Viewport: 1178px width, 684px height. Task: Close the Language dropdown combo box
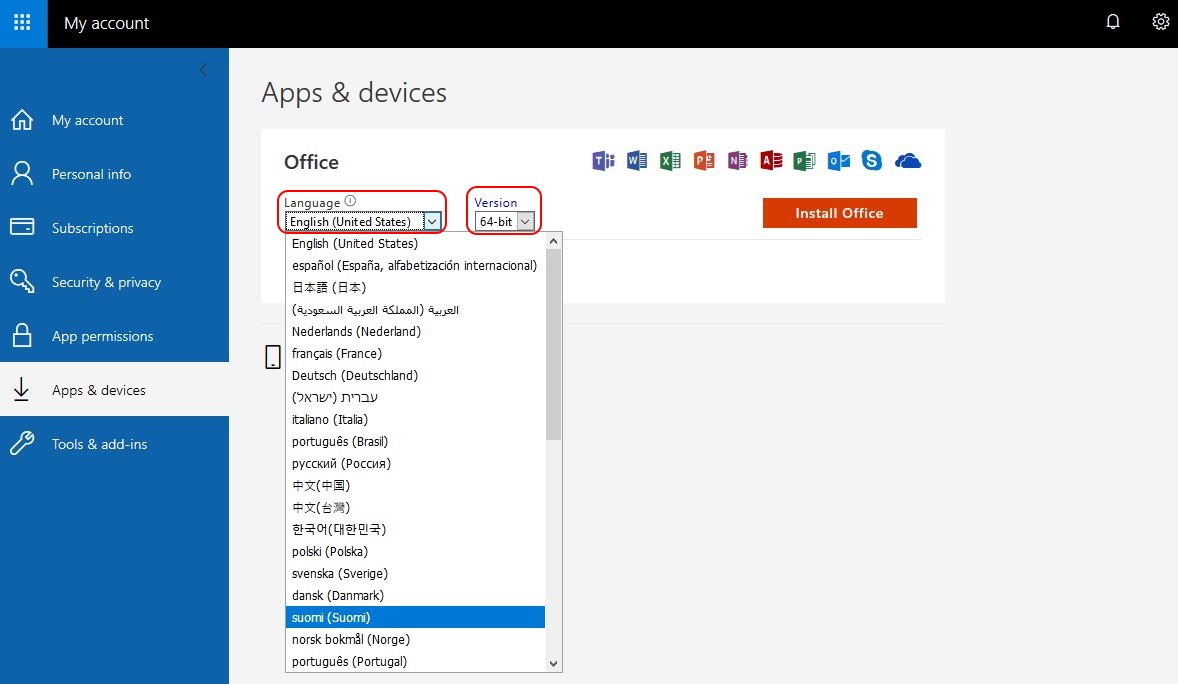[x=362, y=222]
